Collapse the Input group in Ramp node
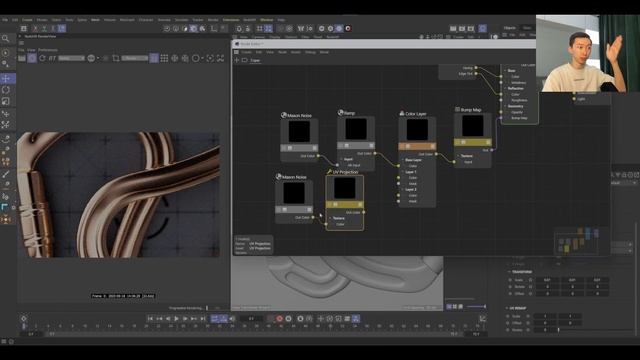 pos(342,159)
